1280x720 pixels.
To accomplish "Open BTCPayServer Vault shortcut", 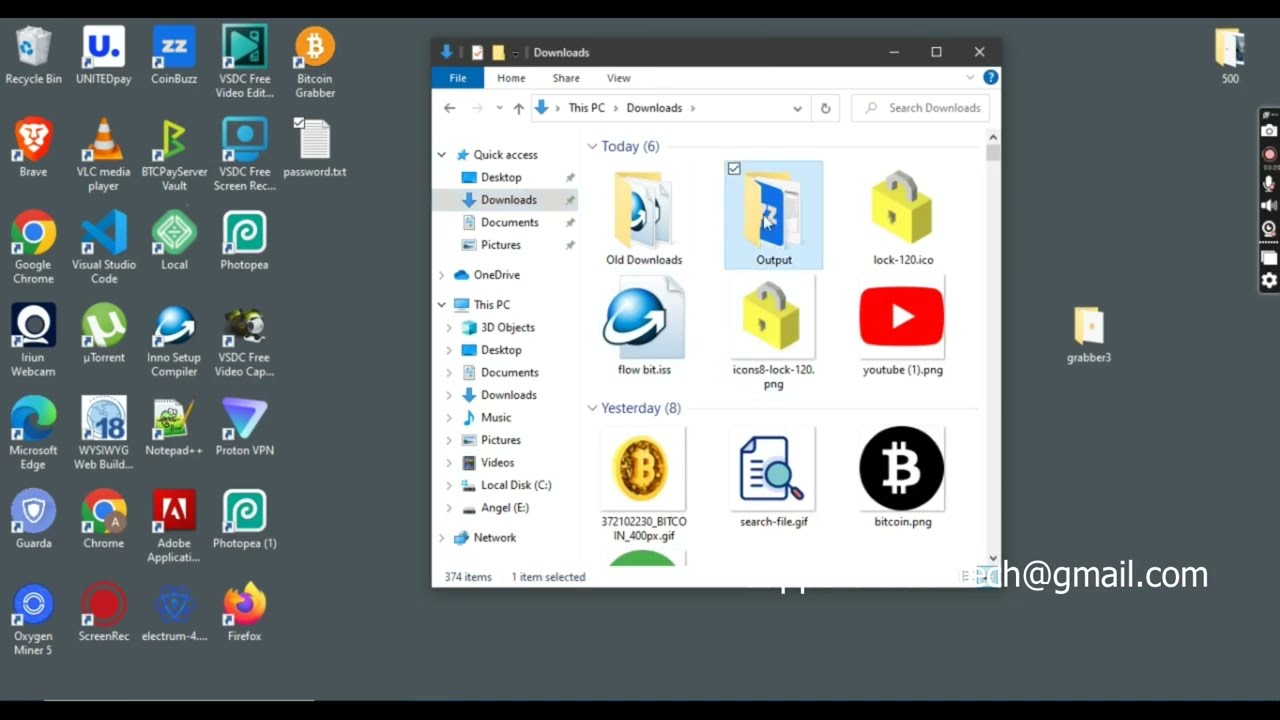I will tap(174, 155).
